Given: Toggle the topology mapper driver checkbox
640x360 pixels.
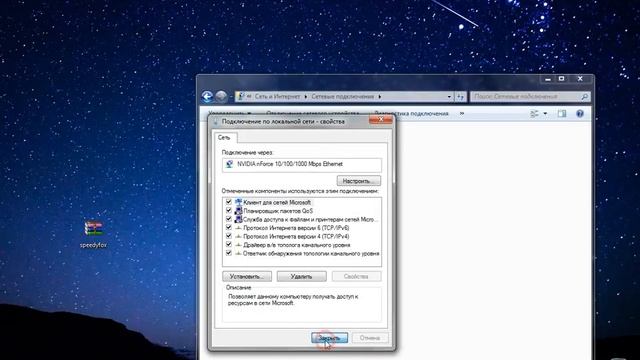Looking at the screenshot, I should [x=229, y=245].
